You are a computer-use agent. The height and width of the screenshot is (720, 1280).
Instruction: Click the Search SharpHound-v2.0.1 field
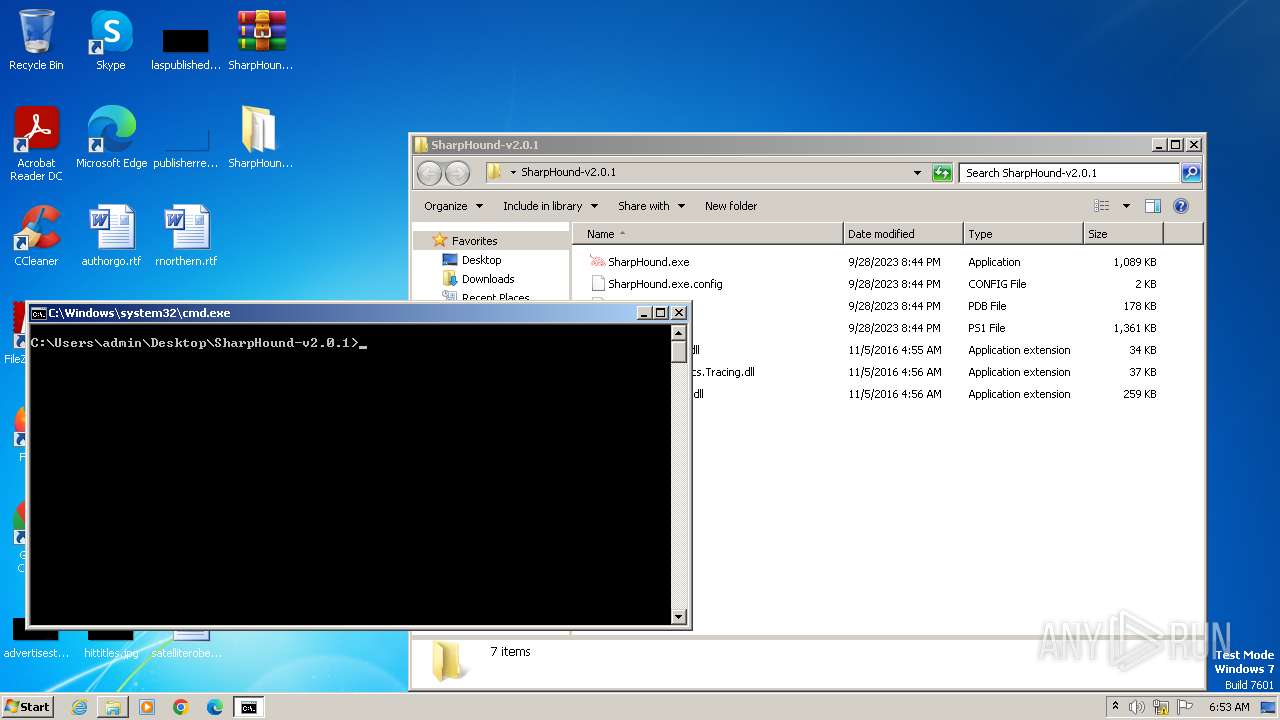tap(1069, 173)
